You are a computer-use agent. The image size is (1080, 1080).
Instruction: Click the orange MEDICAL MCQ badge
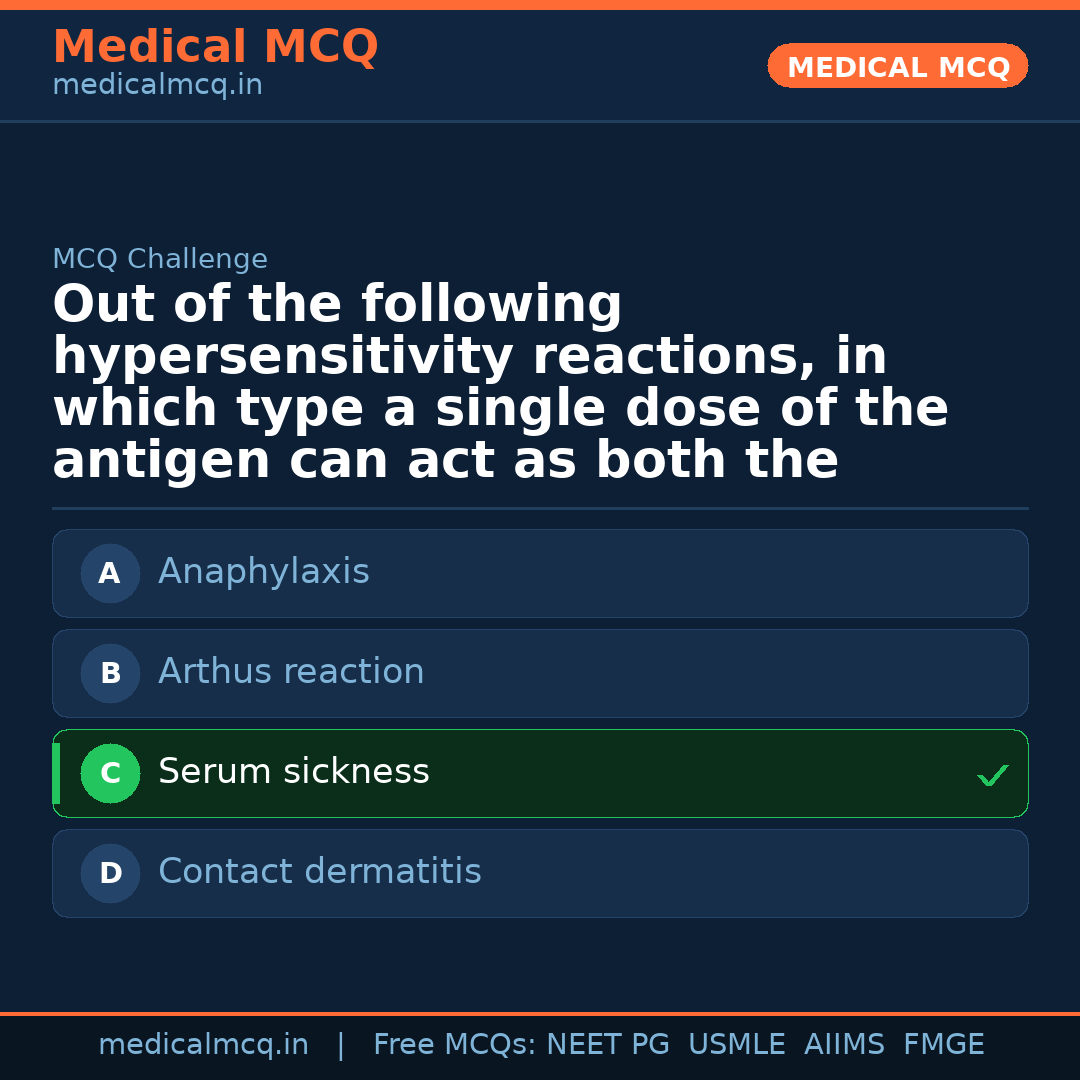897,66
